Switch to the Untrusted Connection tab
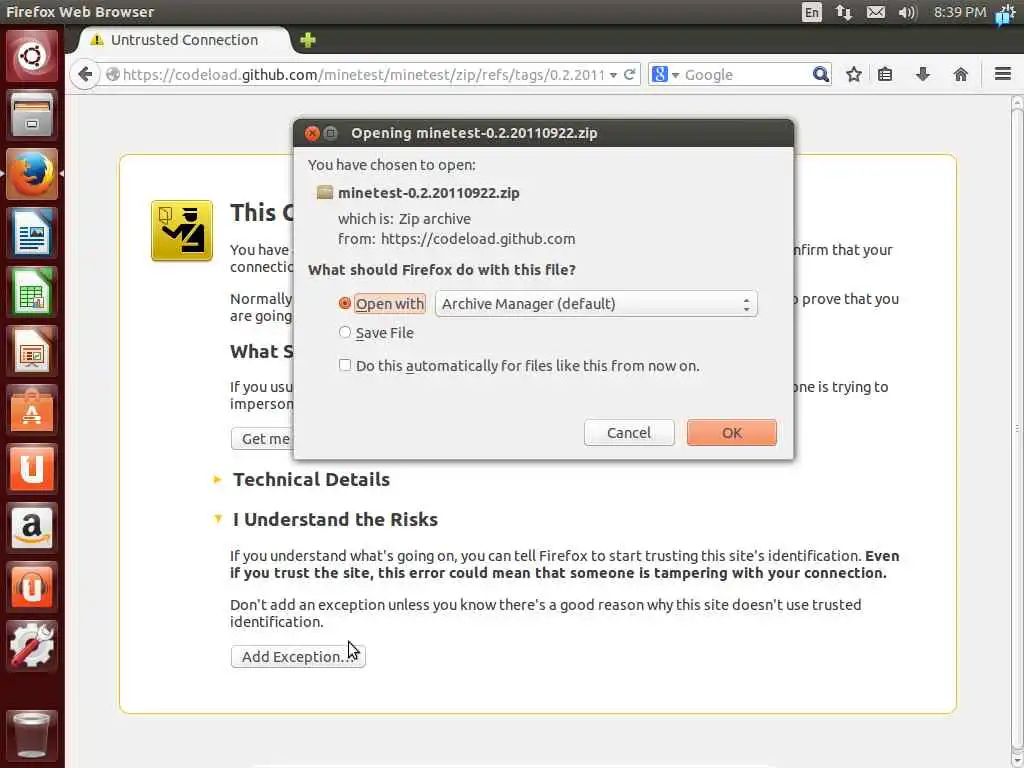This screenshot has height=768, width=1024. [x=184, y=40]
